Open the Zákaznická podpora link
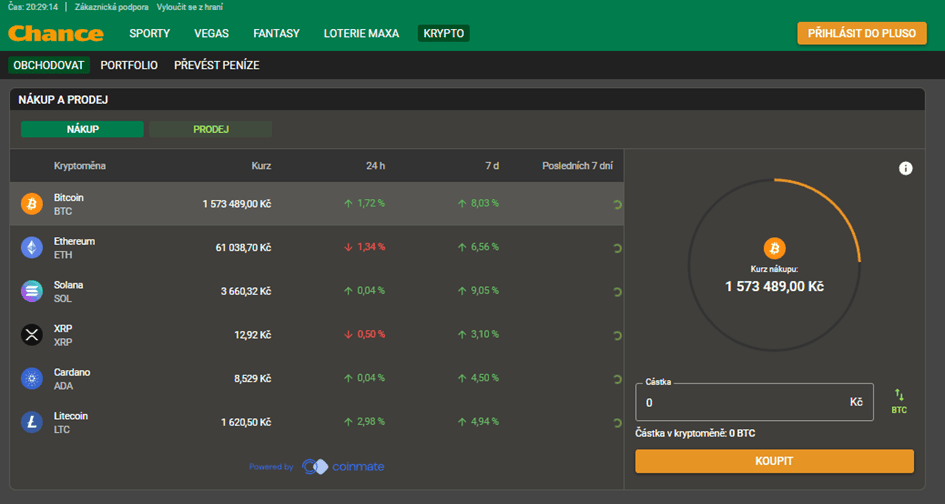 tap(111, 7)
